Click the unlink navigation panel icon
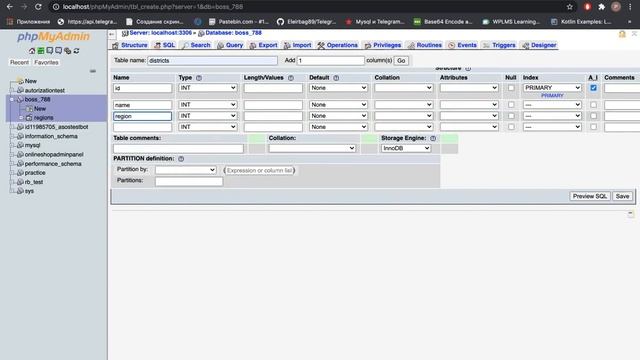Image resolution: width=640 pixels, height=360 pixels. [93, 71]
